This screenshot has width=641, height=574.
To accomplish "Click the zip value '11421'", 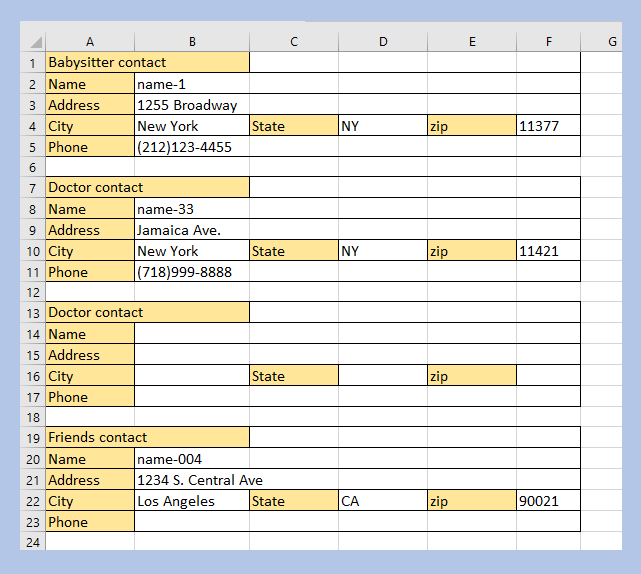I will (549, 250).
